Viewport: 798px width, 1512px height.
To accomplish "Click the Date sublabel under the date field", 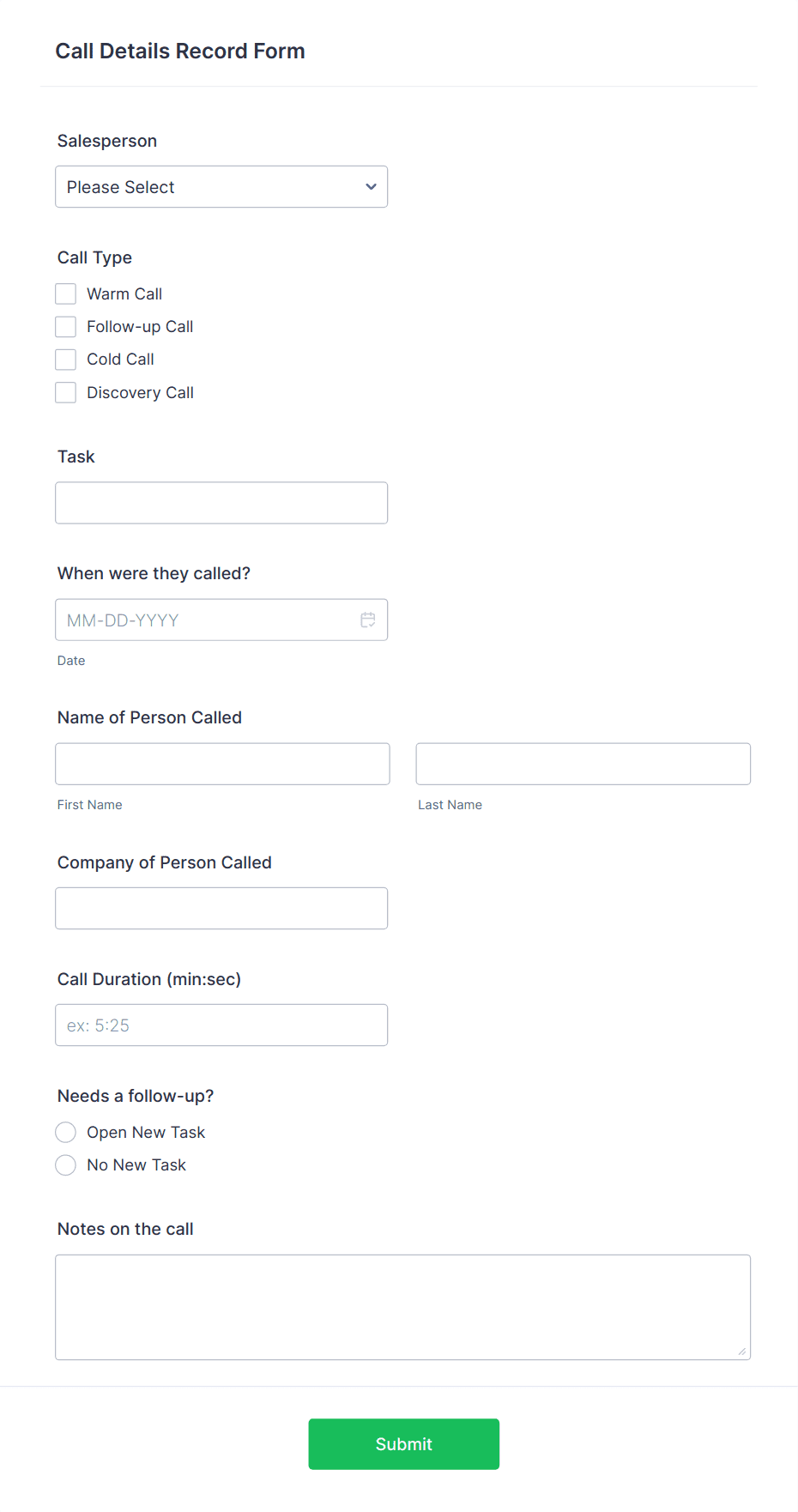I will click(71, 660).
